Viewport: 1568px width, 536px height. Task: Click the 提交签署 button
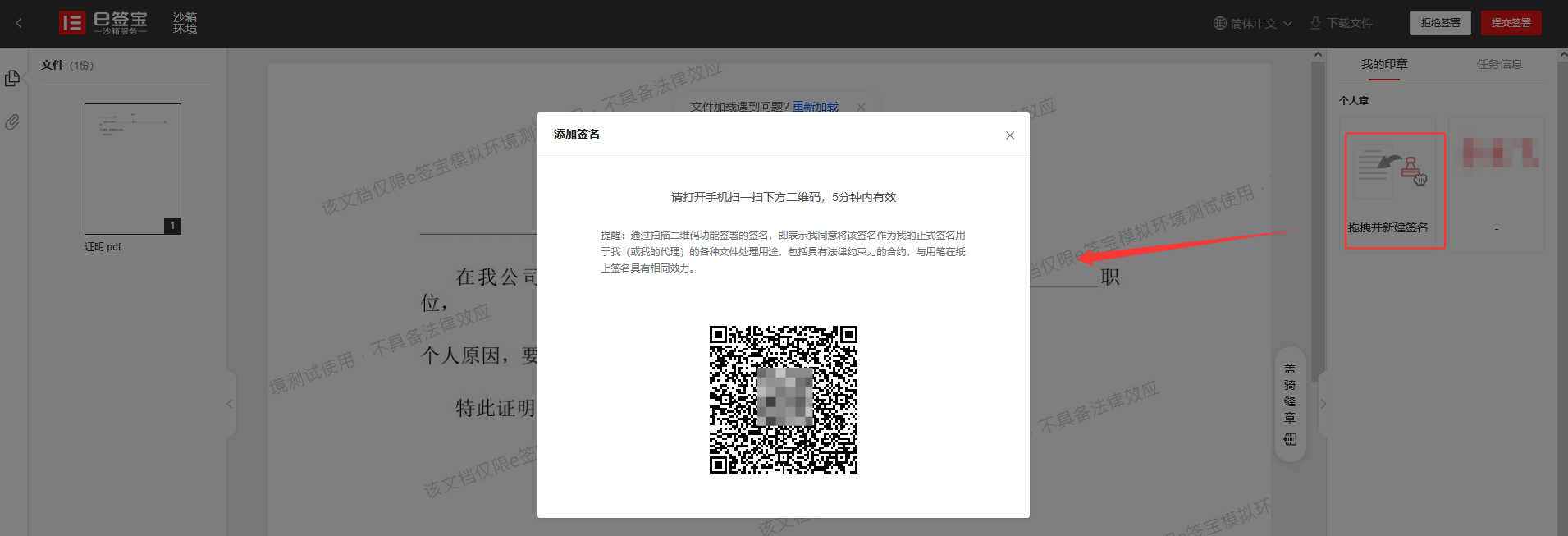(1511, 23)
